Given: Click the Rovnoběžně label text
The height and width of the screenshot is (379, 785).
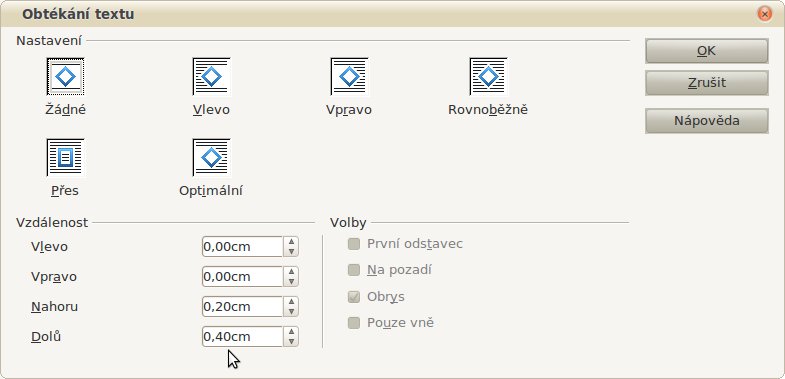Looking at the screenshot, I should tap(488, 110).
